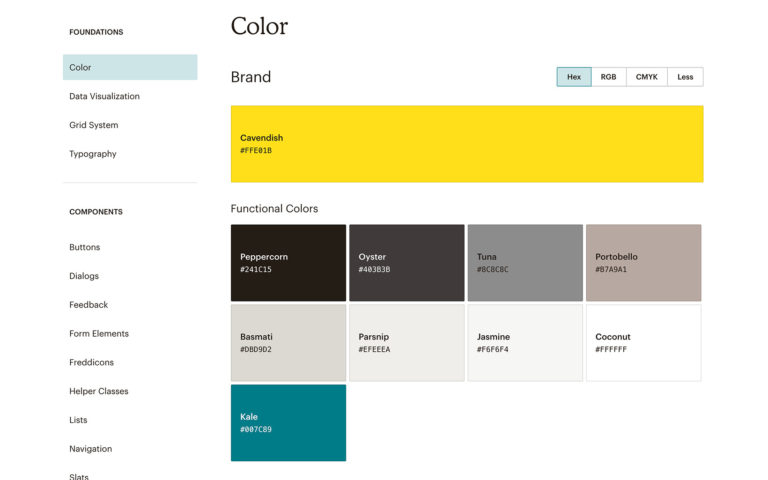This screenshot has width=768, height=480.
Task: Click the Cavendish yellow brand swatch
Action: point(466,144)
